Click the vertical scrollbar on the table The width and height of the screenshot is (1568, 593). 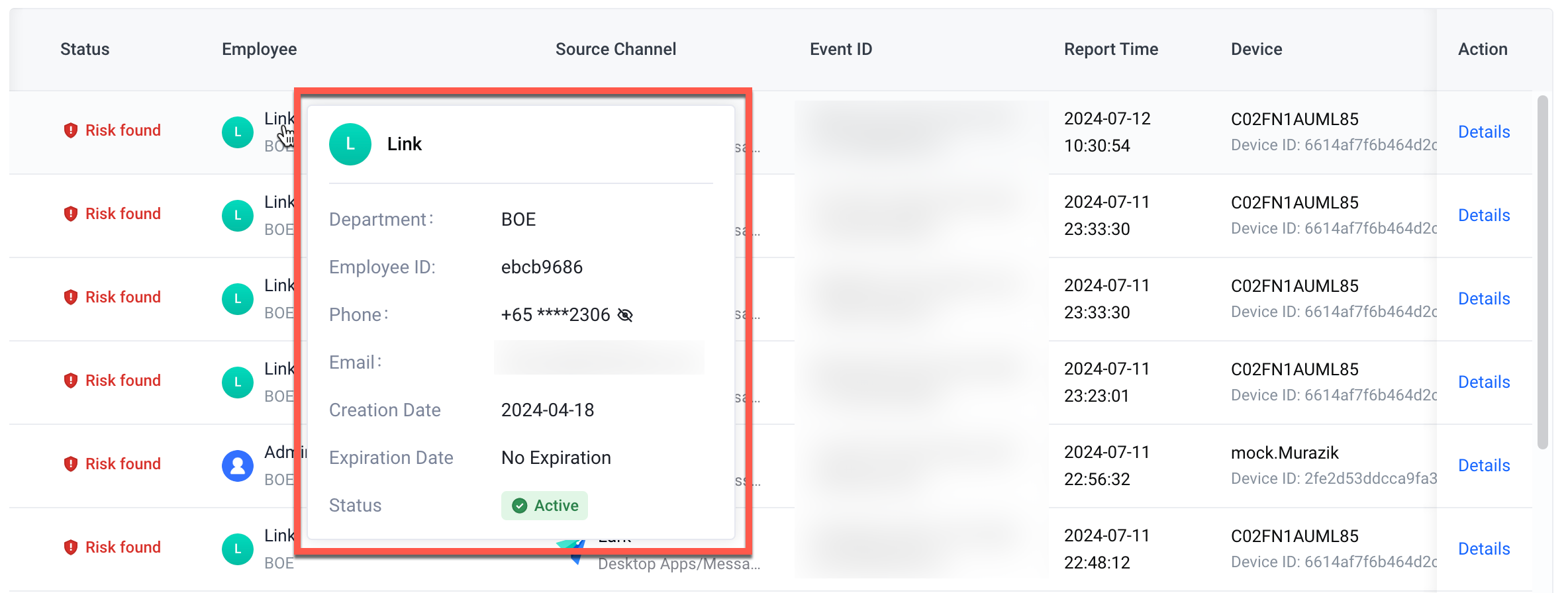1543,273
